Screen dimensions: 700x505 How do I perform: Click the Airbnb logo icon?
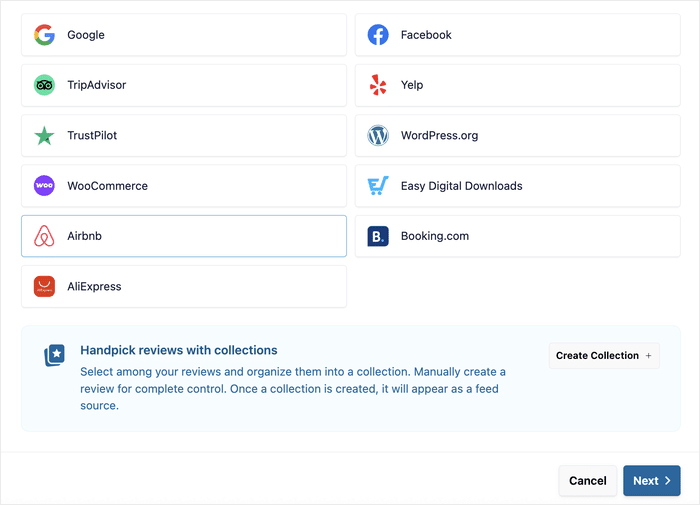point(44,236)
